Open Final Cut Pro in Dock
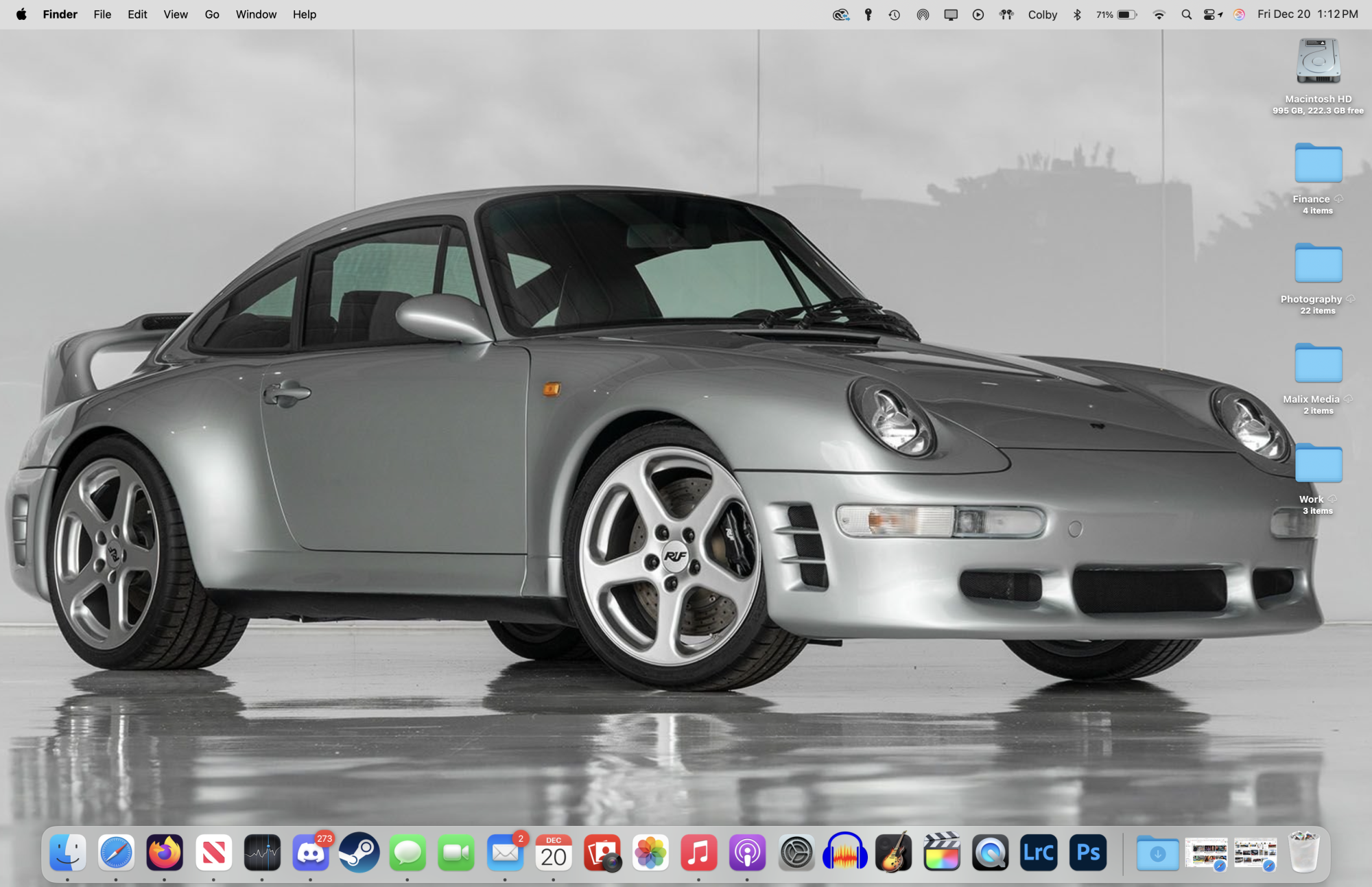The image size is (1372, 887). click(942, 853)
